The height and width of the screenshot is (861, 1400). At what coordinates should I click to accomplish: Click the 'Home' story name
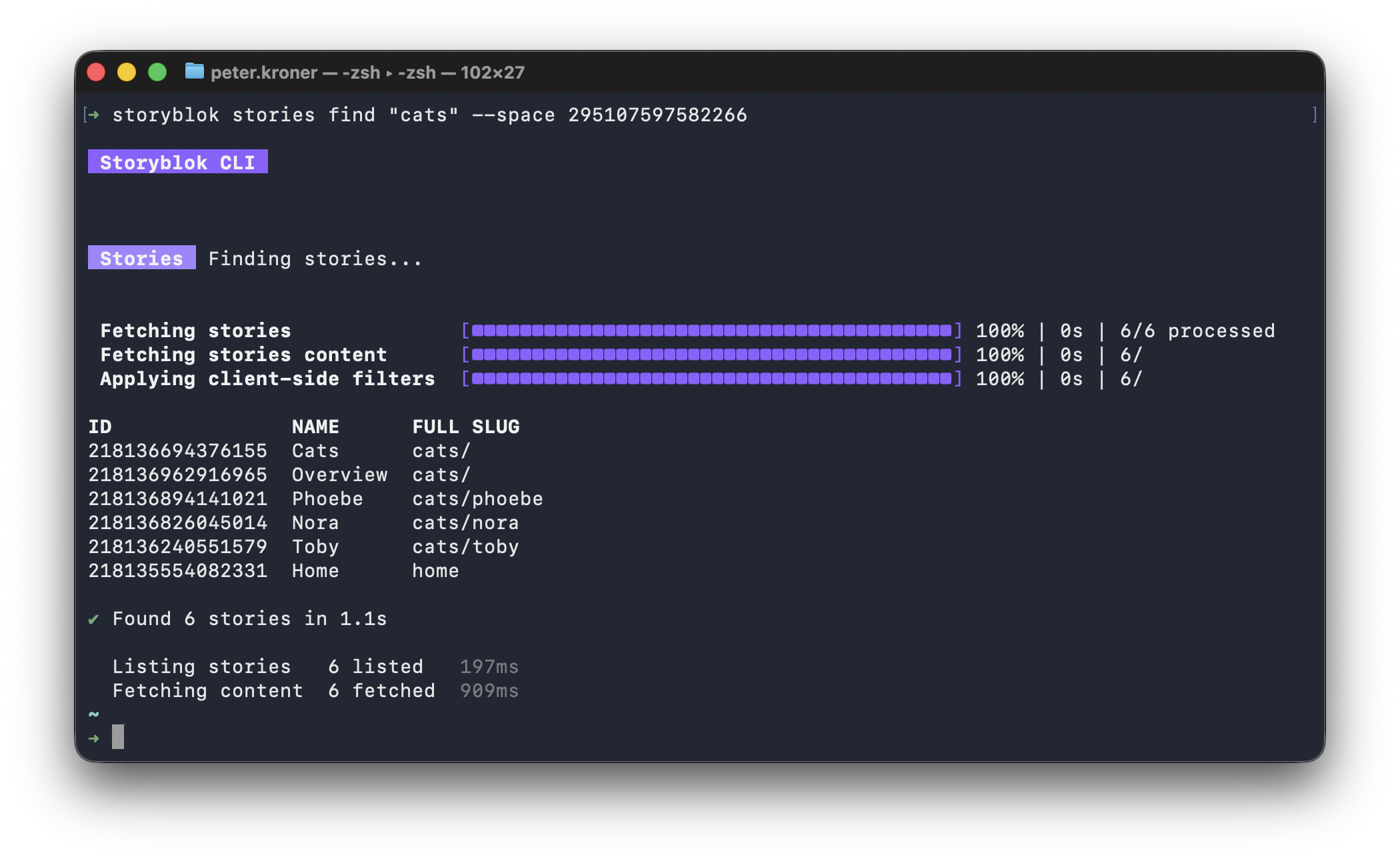point(315,570)
